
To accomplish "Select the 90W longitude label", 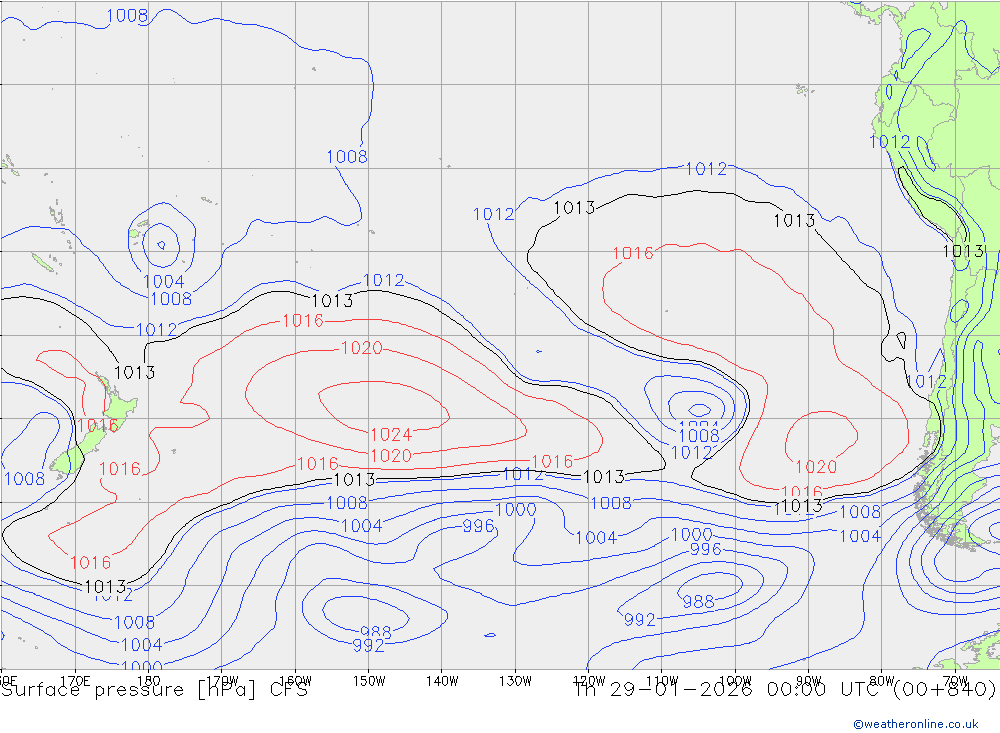I will point(808,681).
